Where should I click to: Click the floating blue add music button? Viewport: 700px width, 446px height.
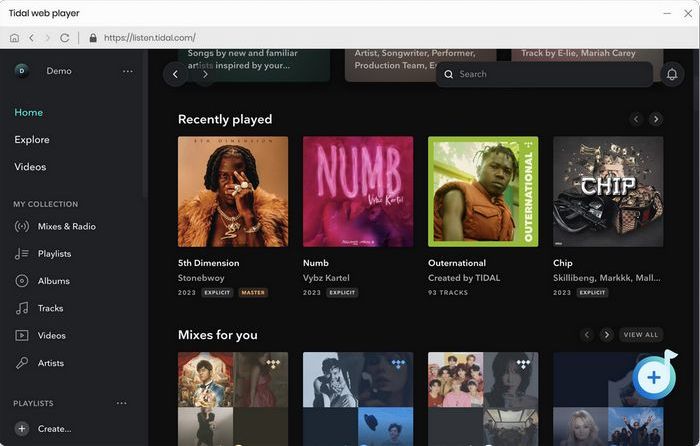654,377
